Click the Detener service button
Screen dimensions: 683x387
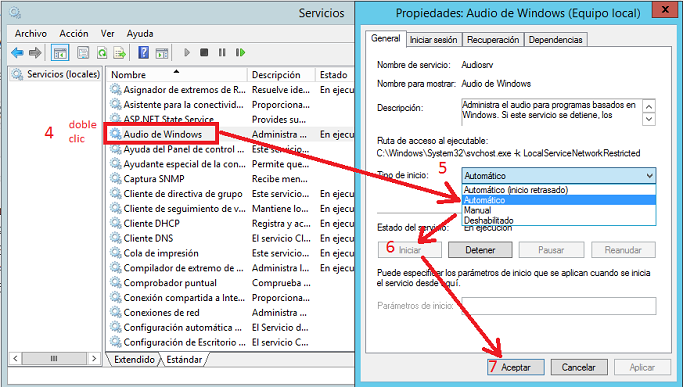pos(480,250)
